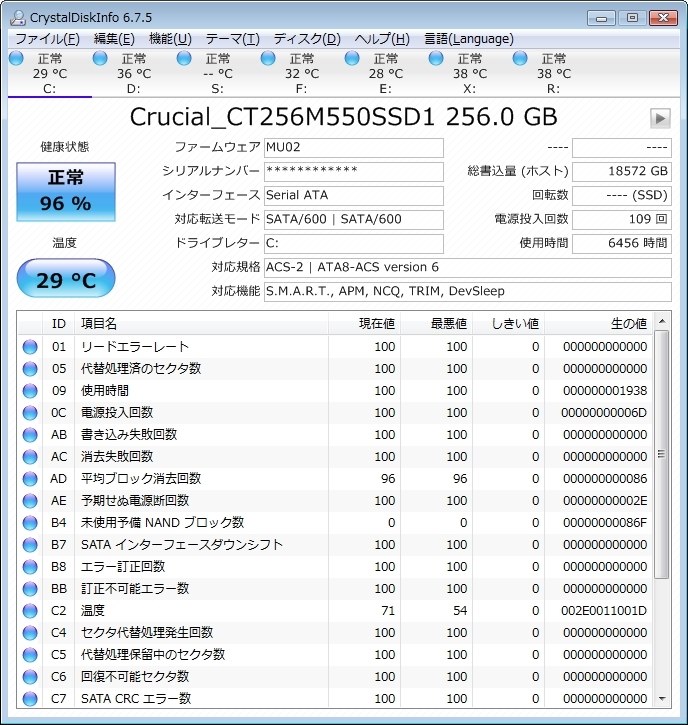This screenshot has height=725, width=688.
Task: Open the ディスク(D) menu
Action: (307, 39)
